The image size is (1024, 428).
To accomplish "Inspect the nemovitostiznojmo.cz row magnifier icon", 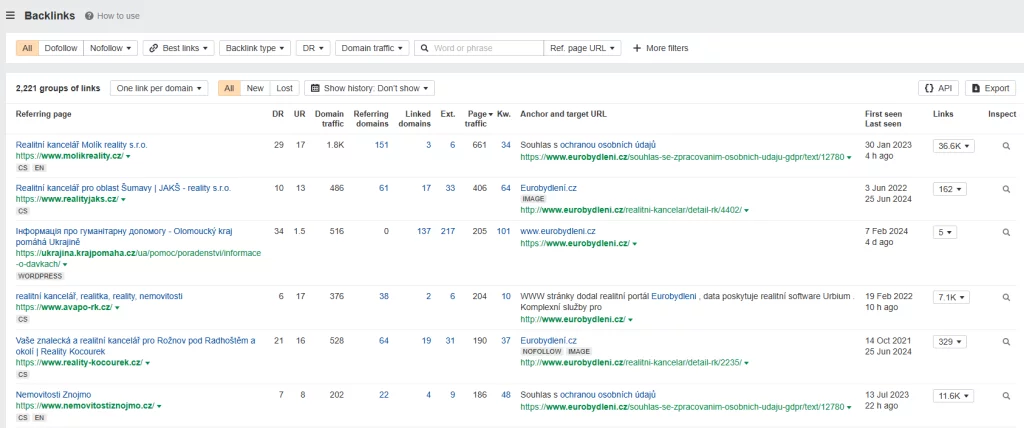I will [1006, 397].
